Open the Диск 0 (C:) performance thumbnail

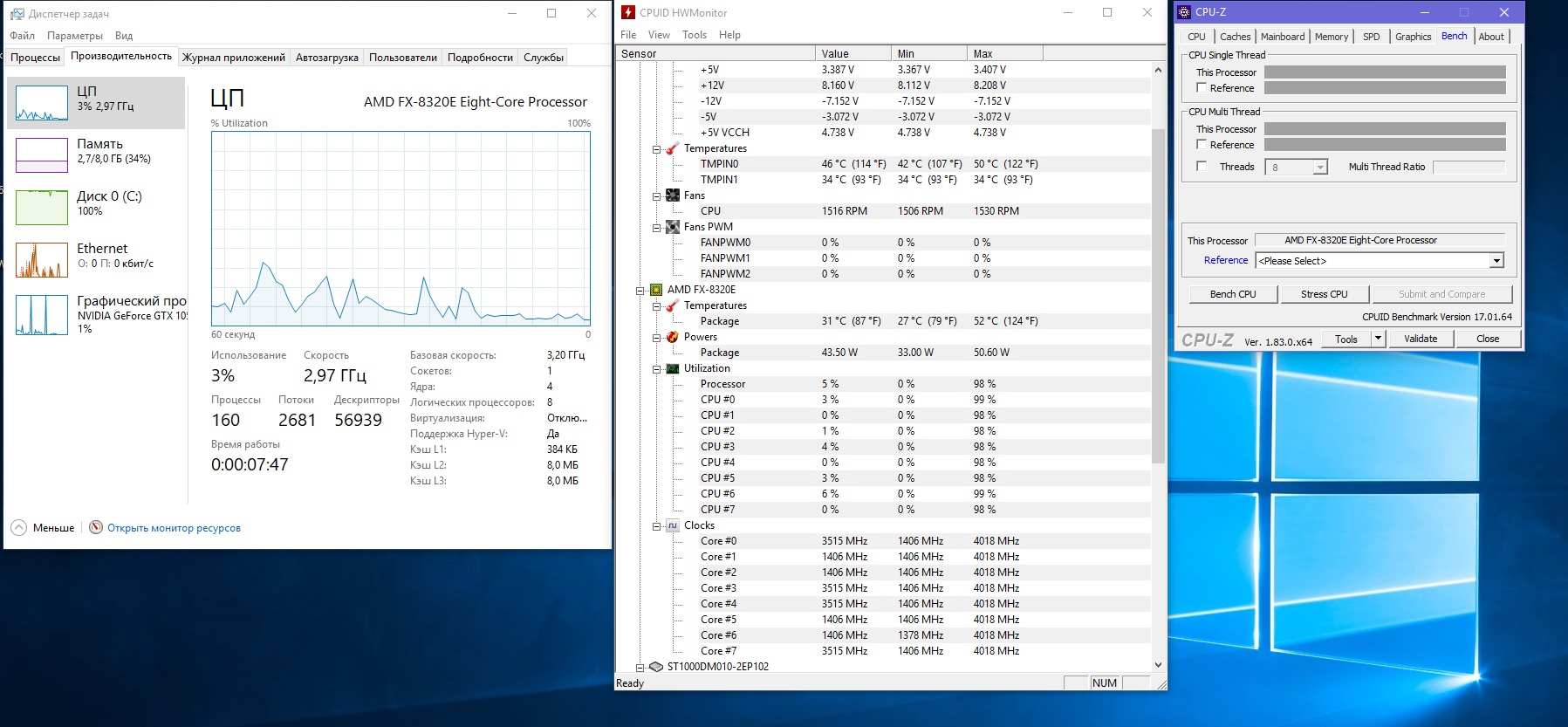click(x=42, y=208)
